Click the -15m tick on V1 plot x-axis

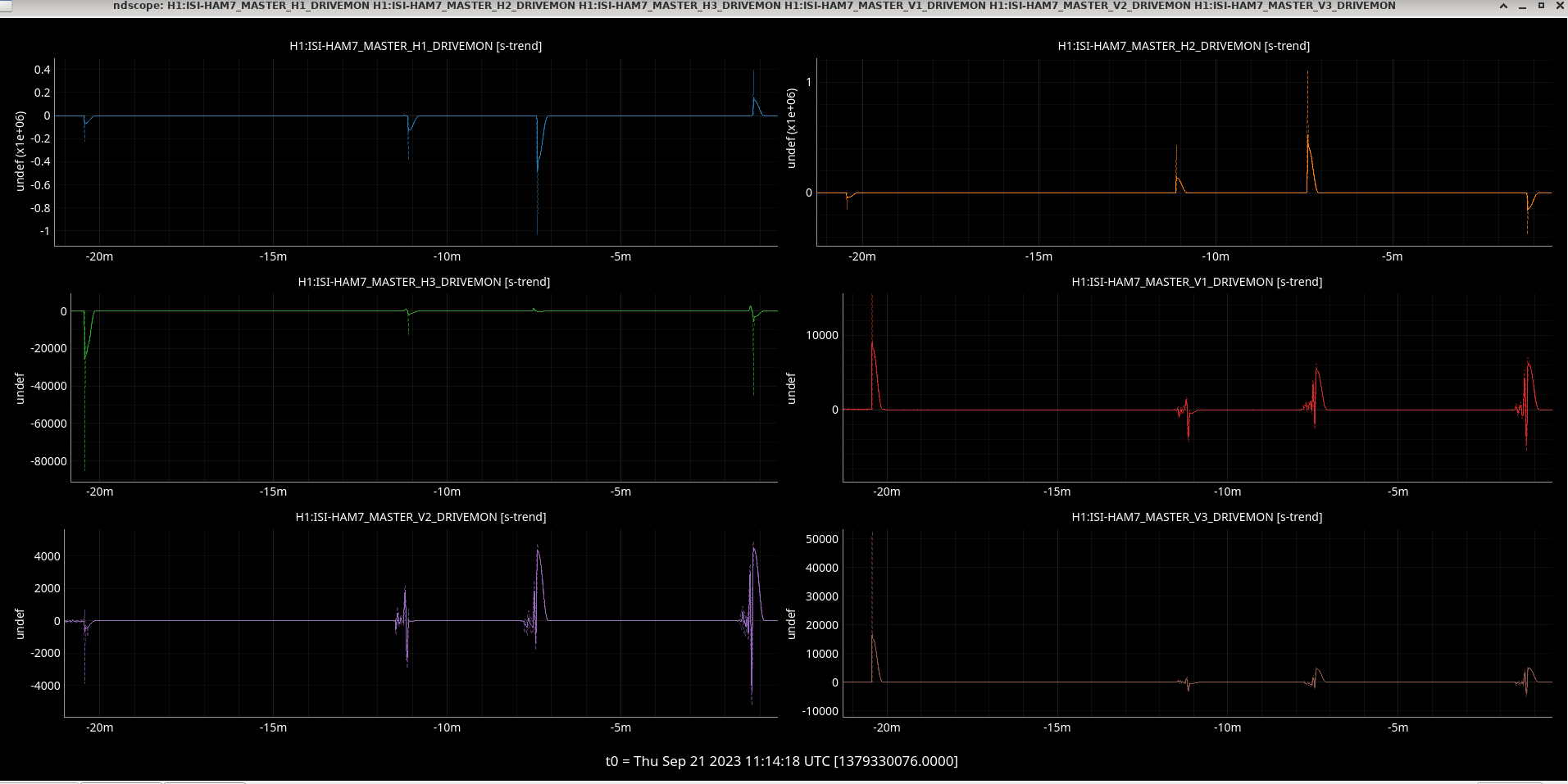[1057, 492]
